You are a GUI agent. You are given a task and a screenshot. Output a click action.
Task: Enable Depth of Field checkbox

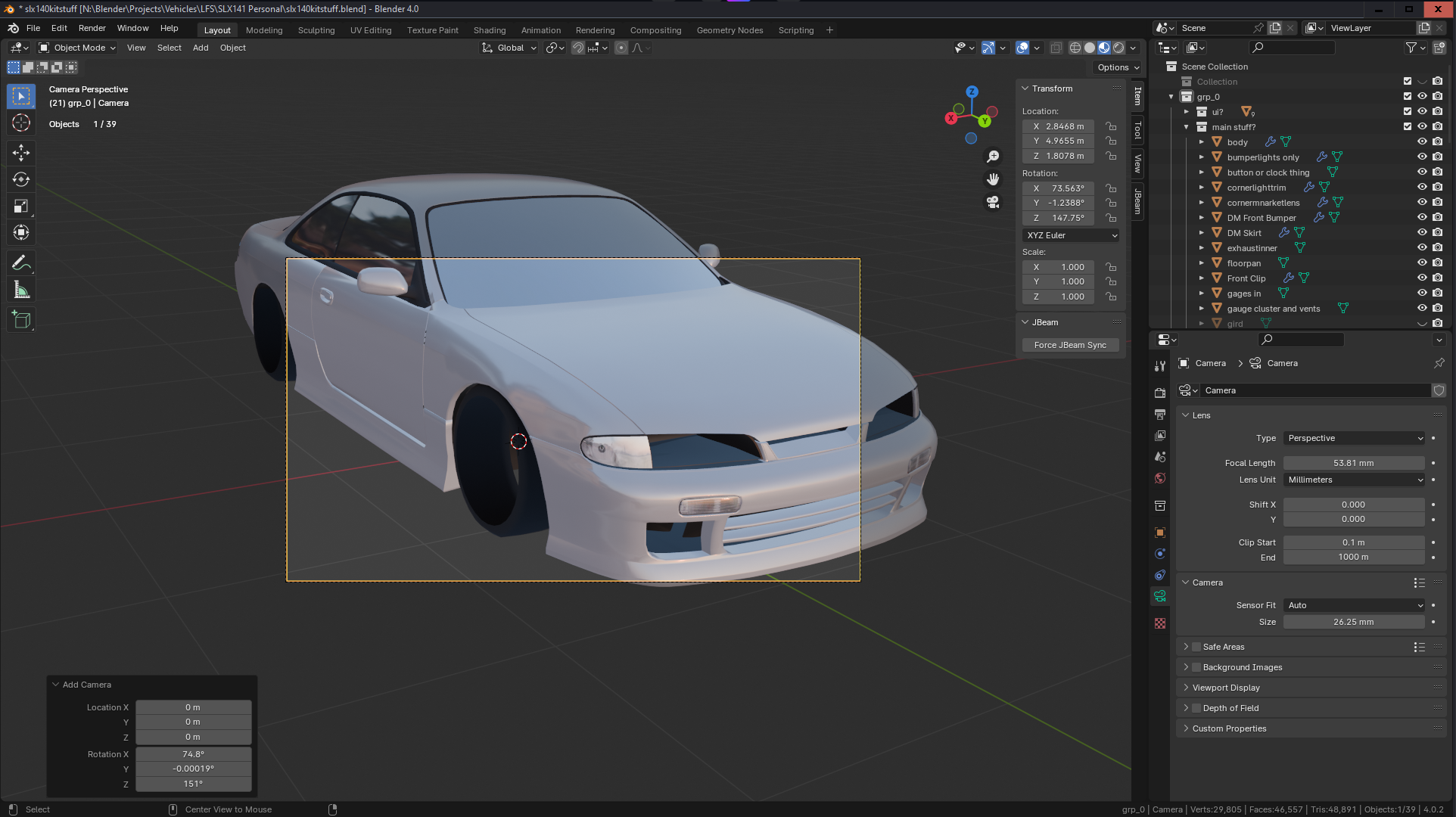[x=1196, y=708]
